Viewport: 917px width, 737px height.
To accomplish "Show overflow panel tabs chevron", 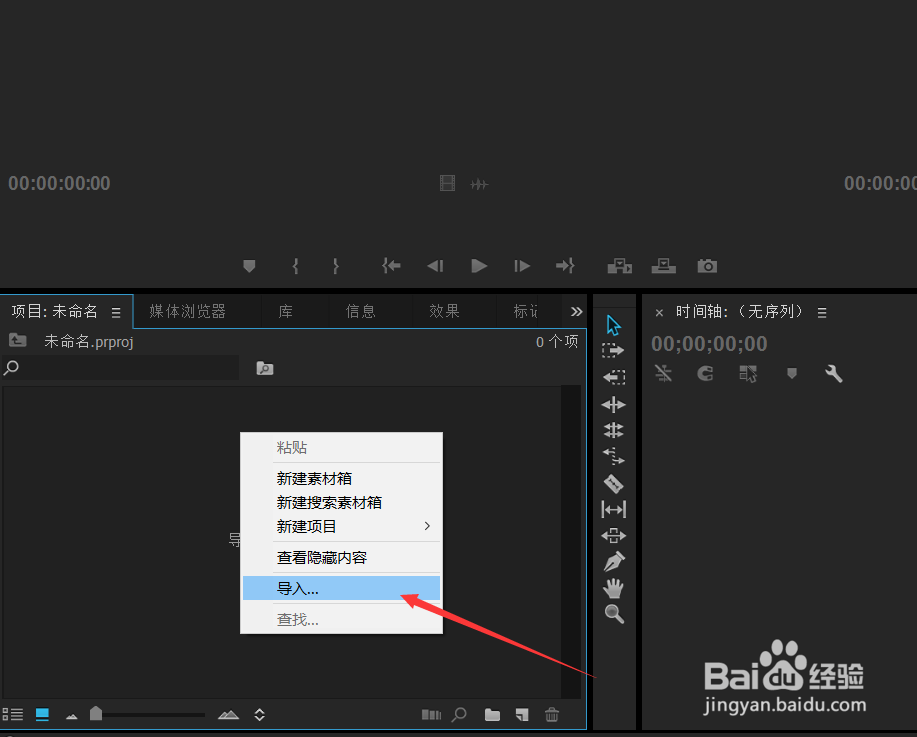I will [577, 311].
